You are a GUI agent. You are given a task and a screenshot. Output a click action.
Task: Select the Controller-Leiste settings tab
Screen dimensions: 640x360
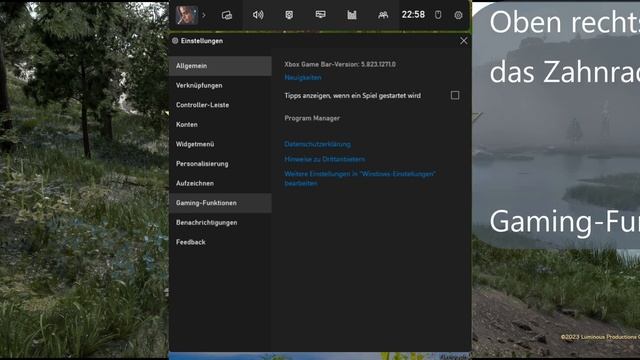click(220, 105)
